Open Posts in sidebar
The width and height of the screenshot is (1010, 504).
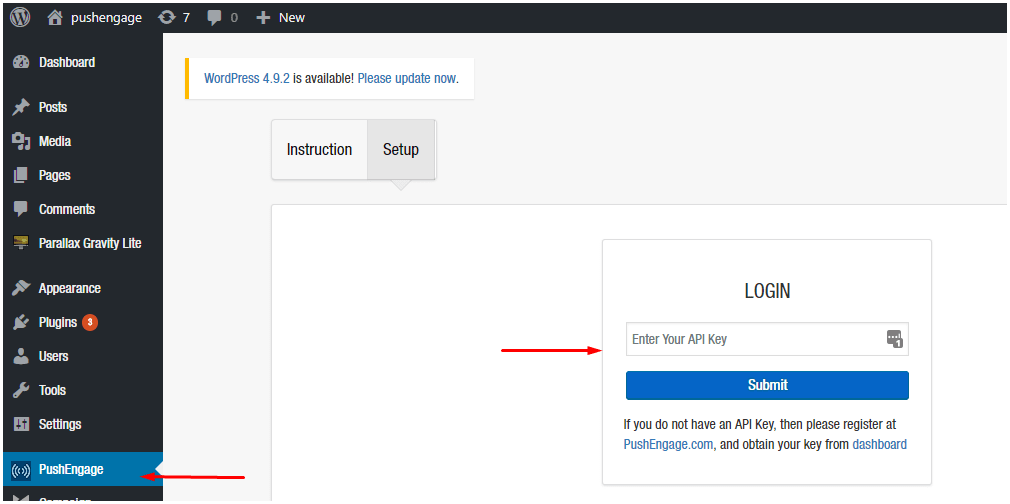53,107
